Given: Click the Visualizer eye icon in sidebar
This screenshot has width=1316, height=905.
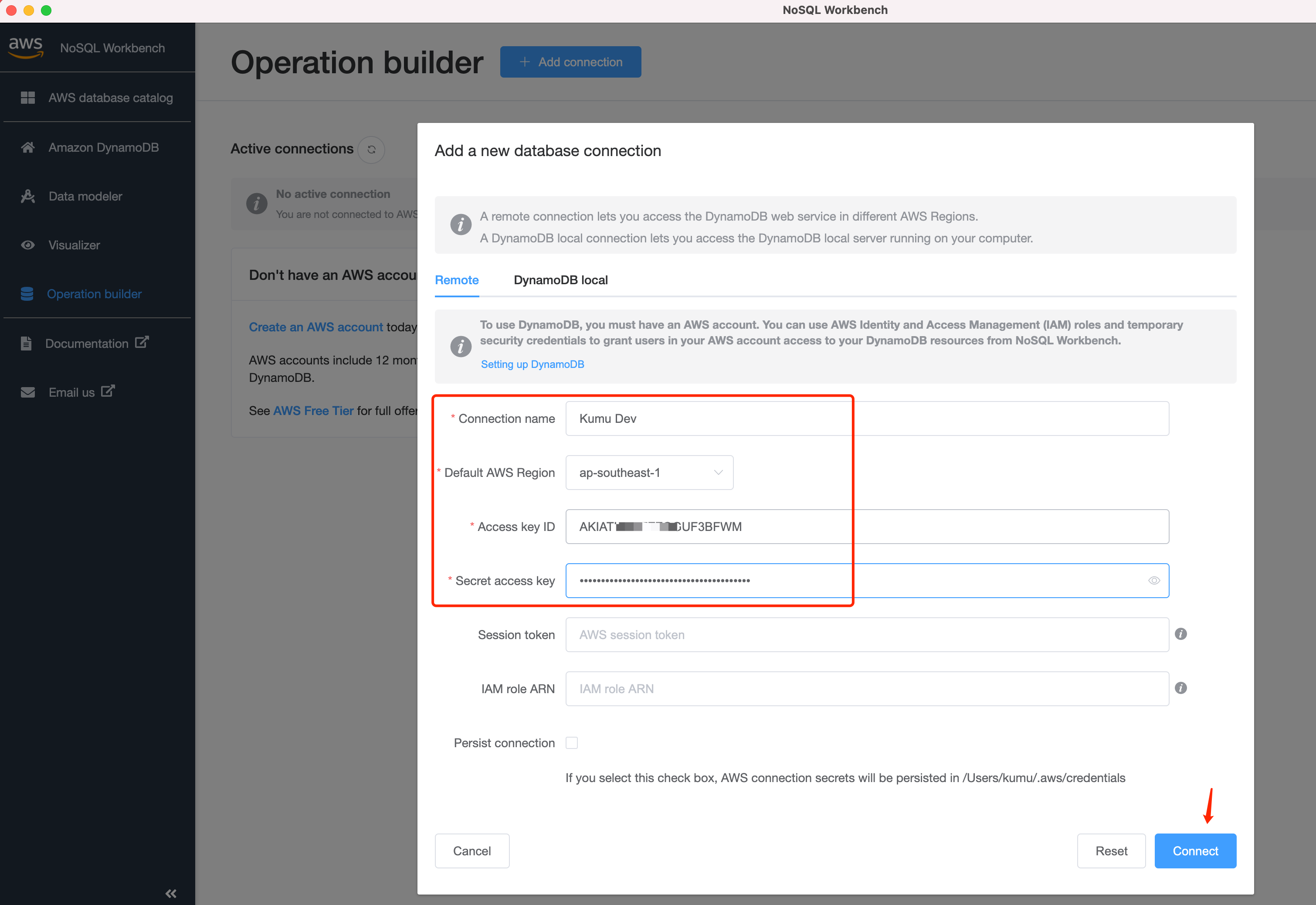Looking at the screenshot, I should pyautogui.click(x=28, y=245).
